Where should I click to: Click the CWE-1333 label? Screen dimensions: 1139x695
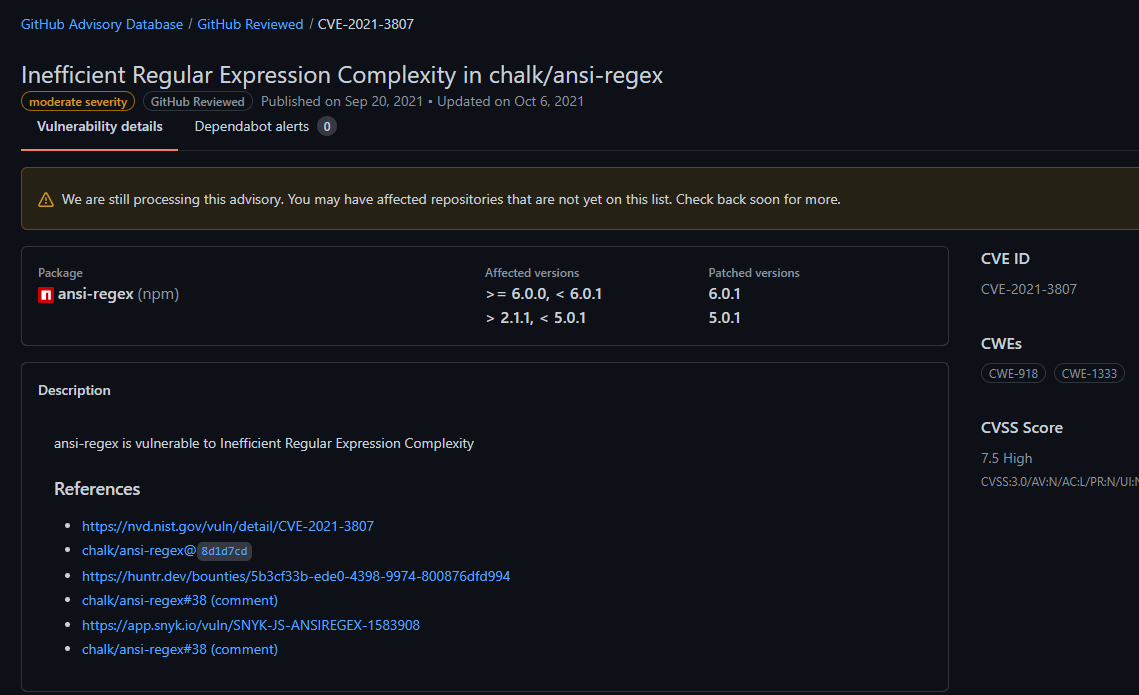point(1088,373)
